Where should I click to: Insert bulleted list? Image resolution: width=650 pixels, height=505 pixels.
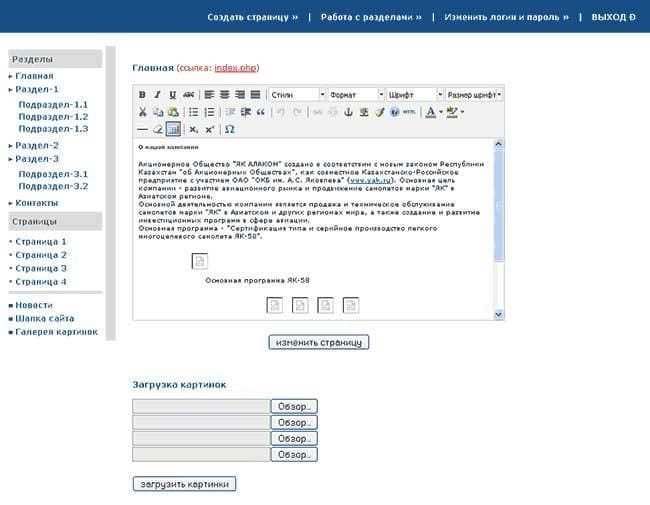pyautogui.click(x=194, y=112)
